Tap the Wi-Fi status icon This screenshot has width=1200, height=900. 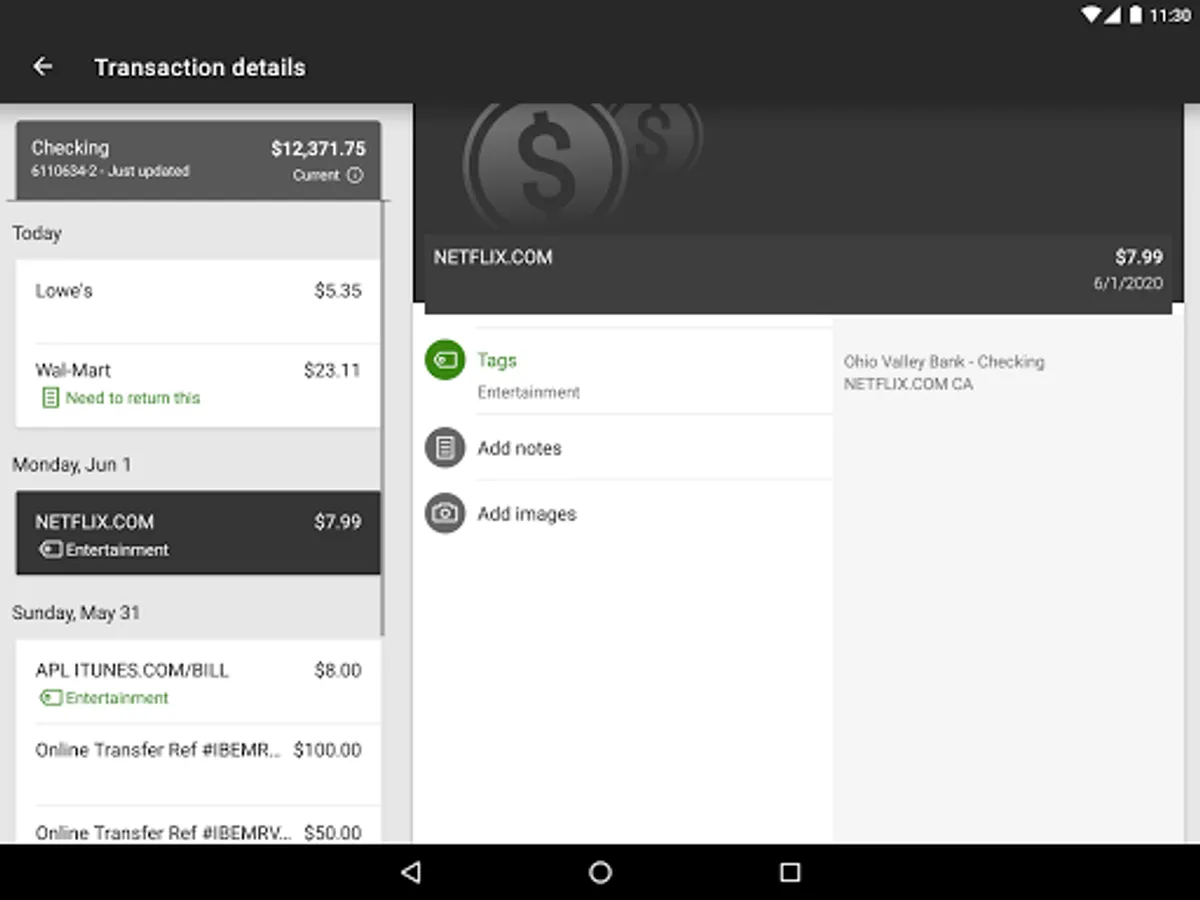(1092, 15)
